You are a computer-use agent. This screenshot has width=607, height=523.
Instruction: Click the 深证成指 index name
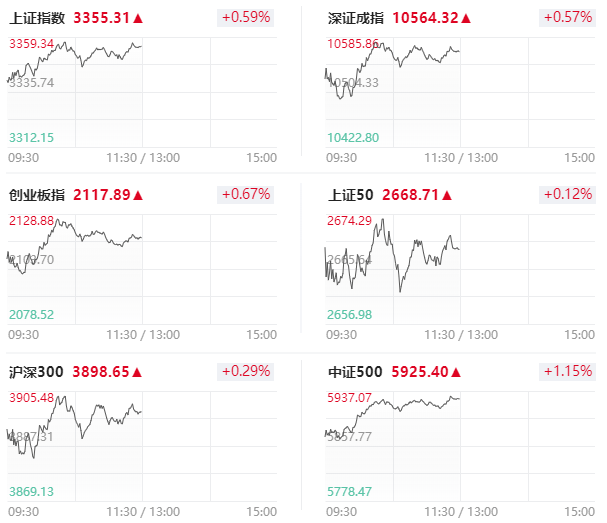tap(356, 18)
